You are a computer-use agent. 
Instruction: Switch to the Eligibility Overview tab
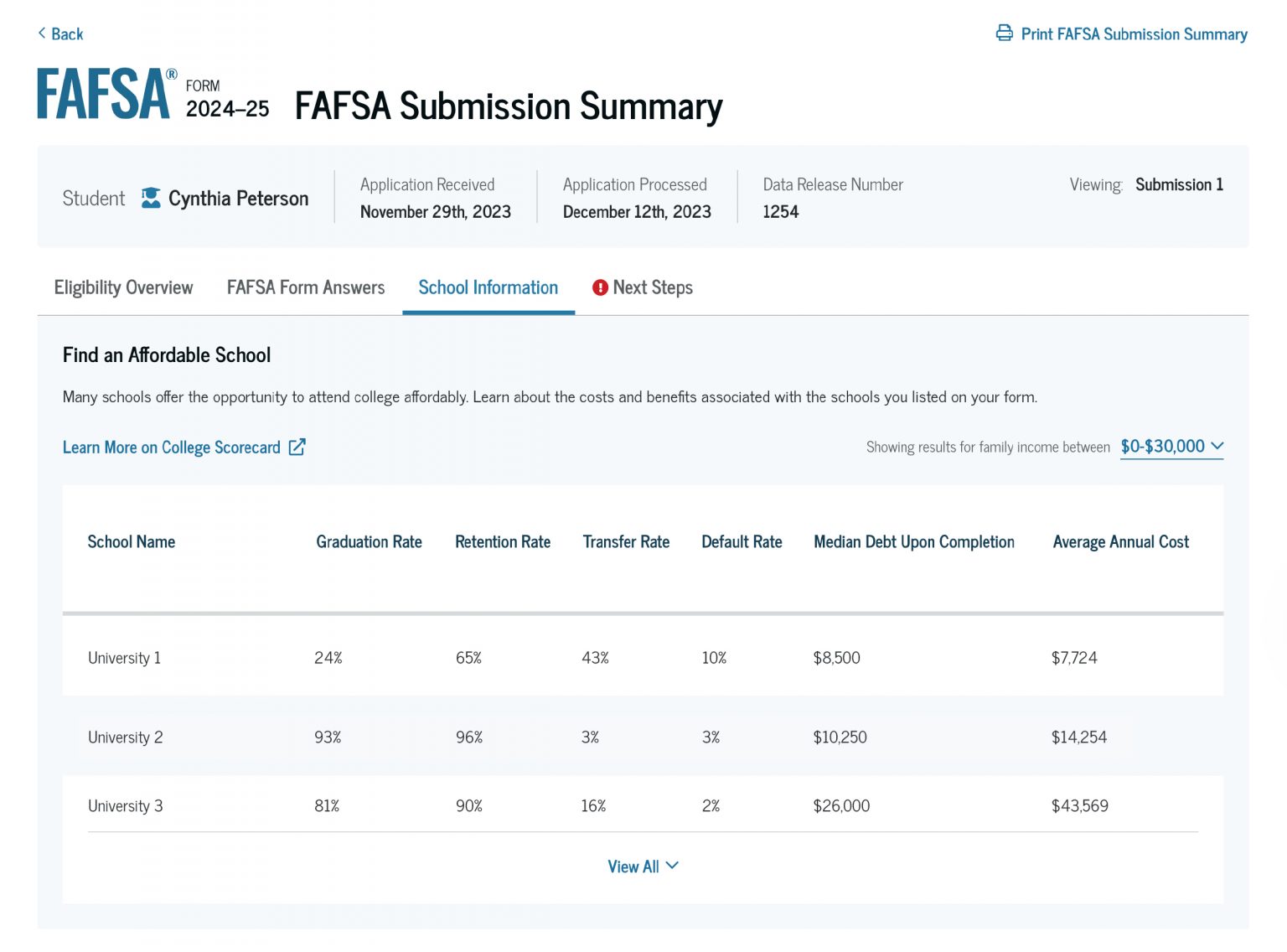click(122, 287)
